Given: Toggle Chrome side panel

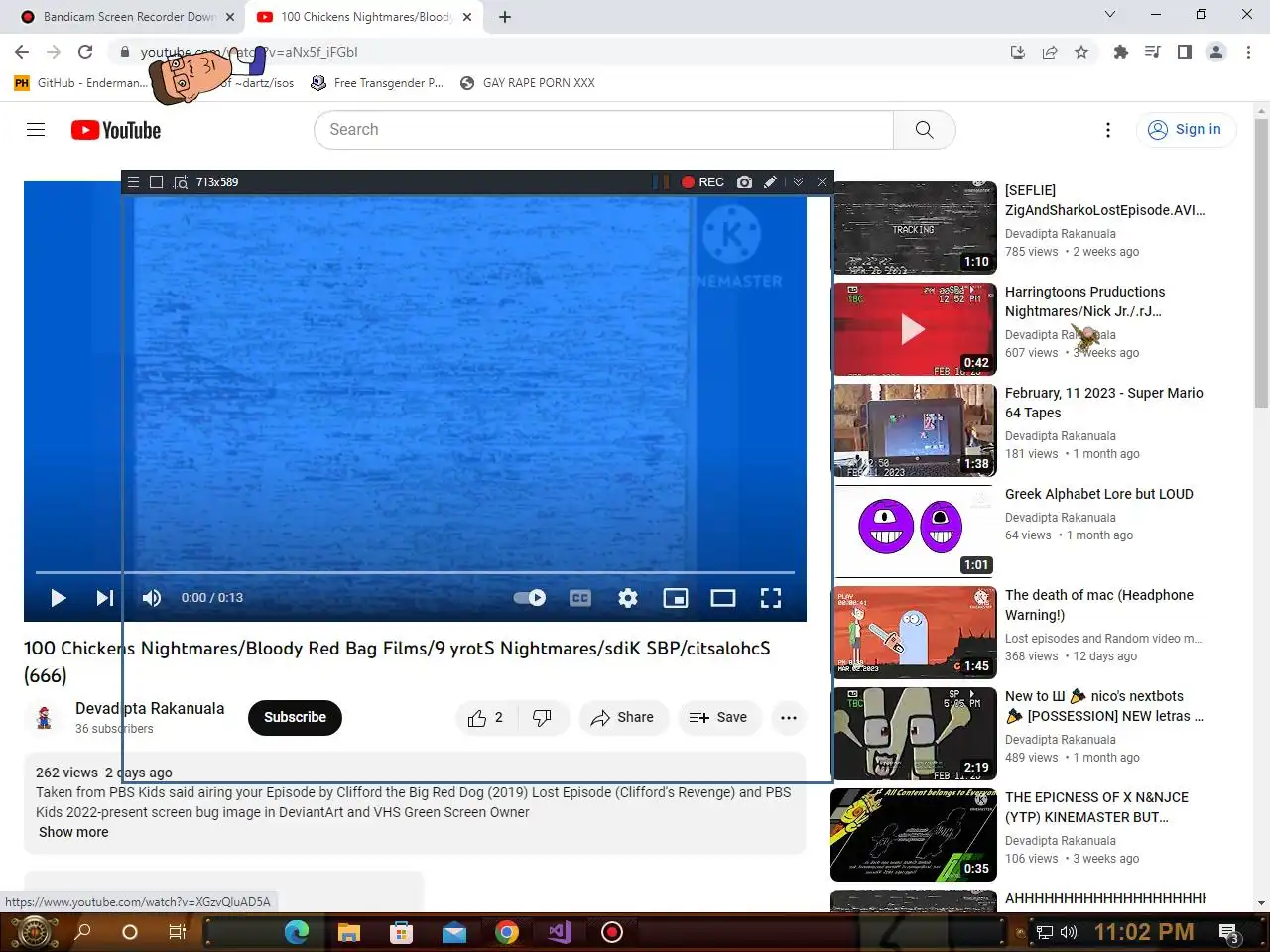Looking at the screenshot, I should pos(1185,52).
